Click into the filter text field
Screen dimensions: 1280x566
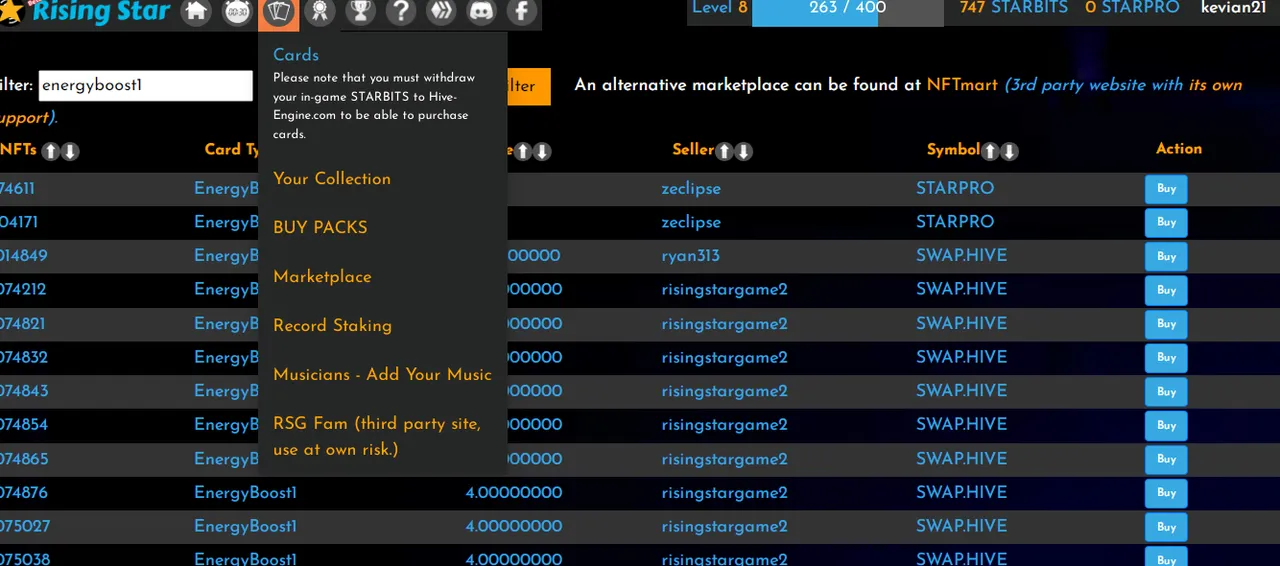(145, 86)
